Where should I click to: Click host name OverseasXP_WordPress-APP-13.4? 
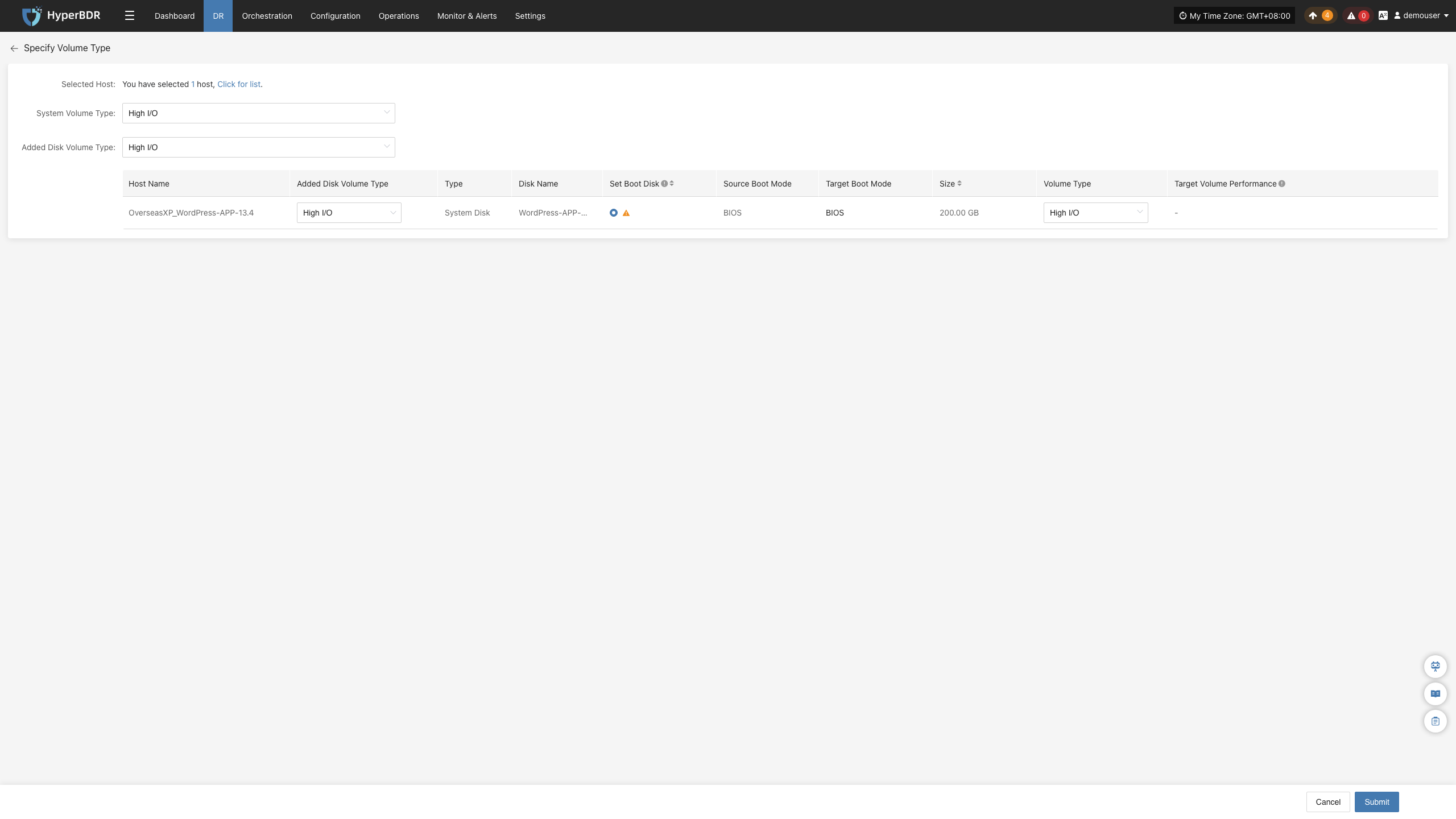click(x=191, y=213)
